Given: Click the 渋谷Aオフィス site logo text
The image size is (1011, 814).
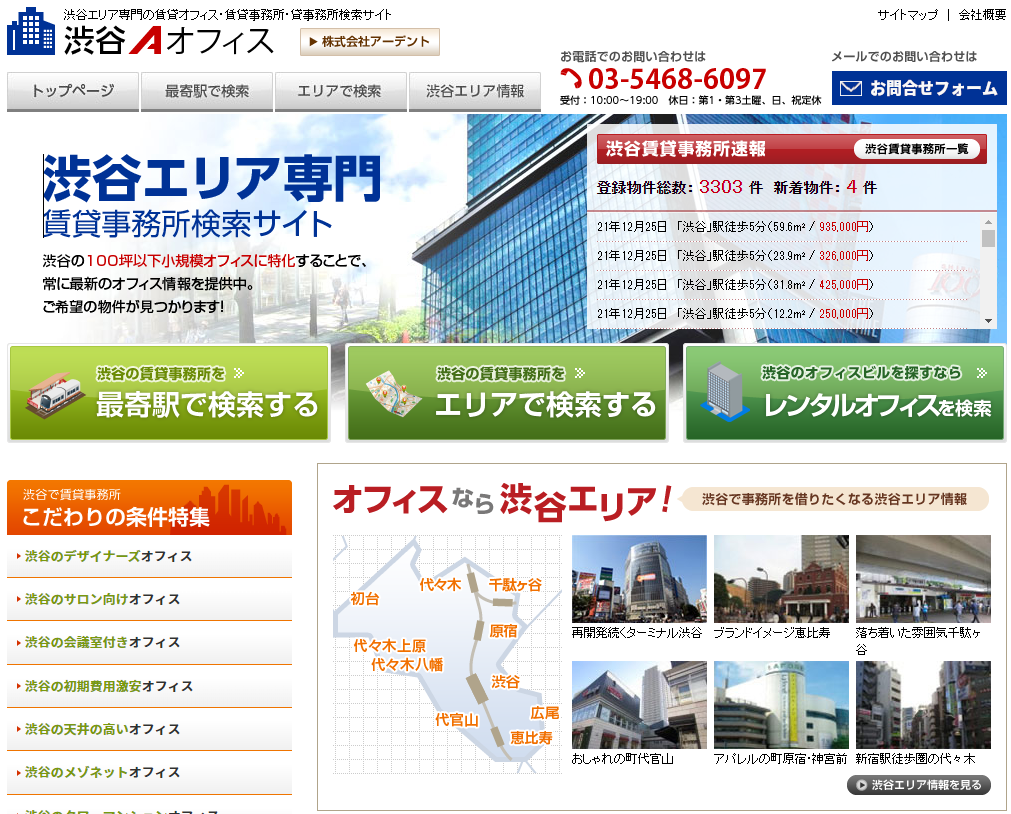Looking at the screenshot, I should [169, 41].
